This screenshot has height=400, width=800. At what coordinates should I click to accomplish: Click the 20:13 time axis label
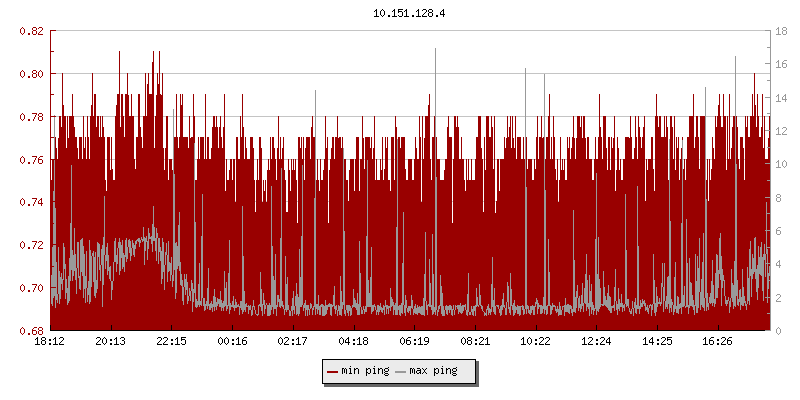(x=111, y=341)
